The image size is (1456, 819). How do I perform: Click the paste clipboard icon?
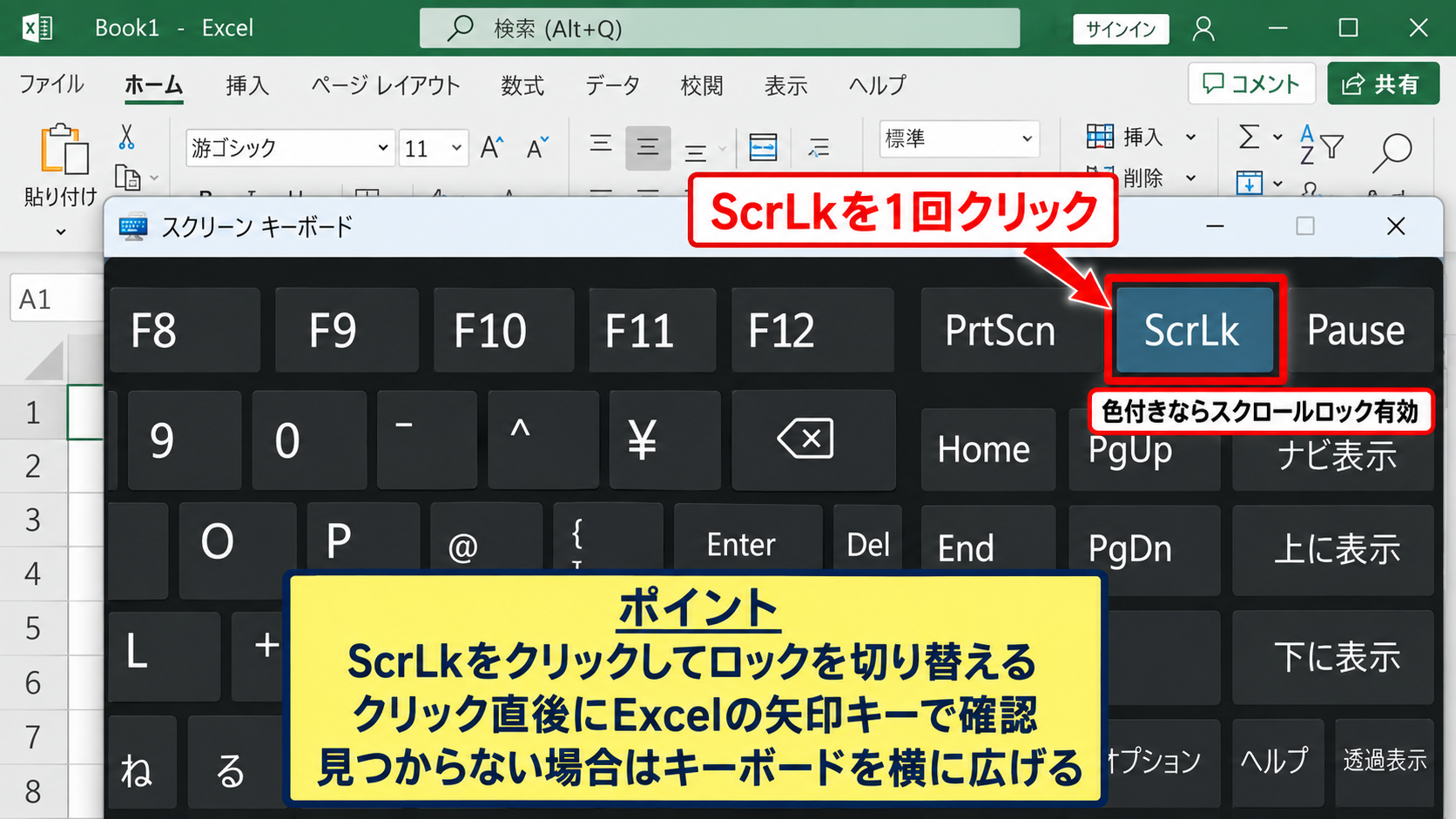64,149
